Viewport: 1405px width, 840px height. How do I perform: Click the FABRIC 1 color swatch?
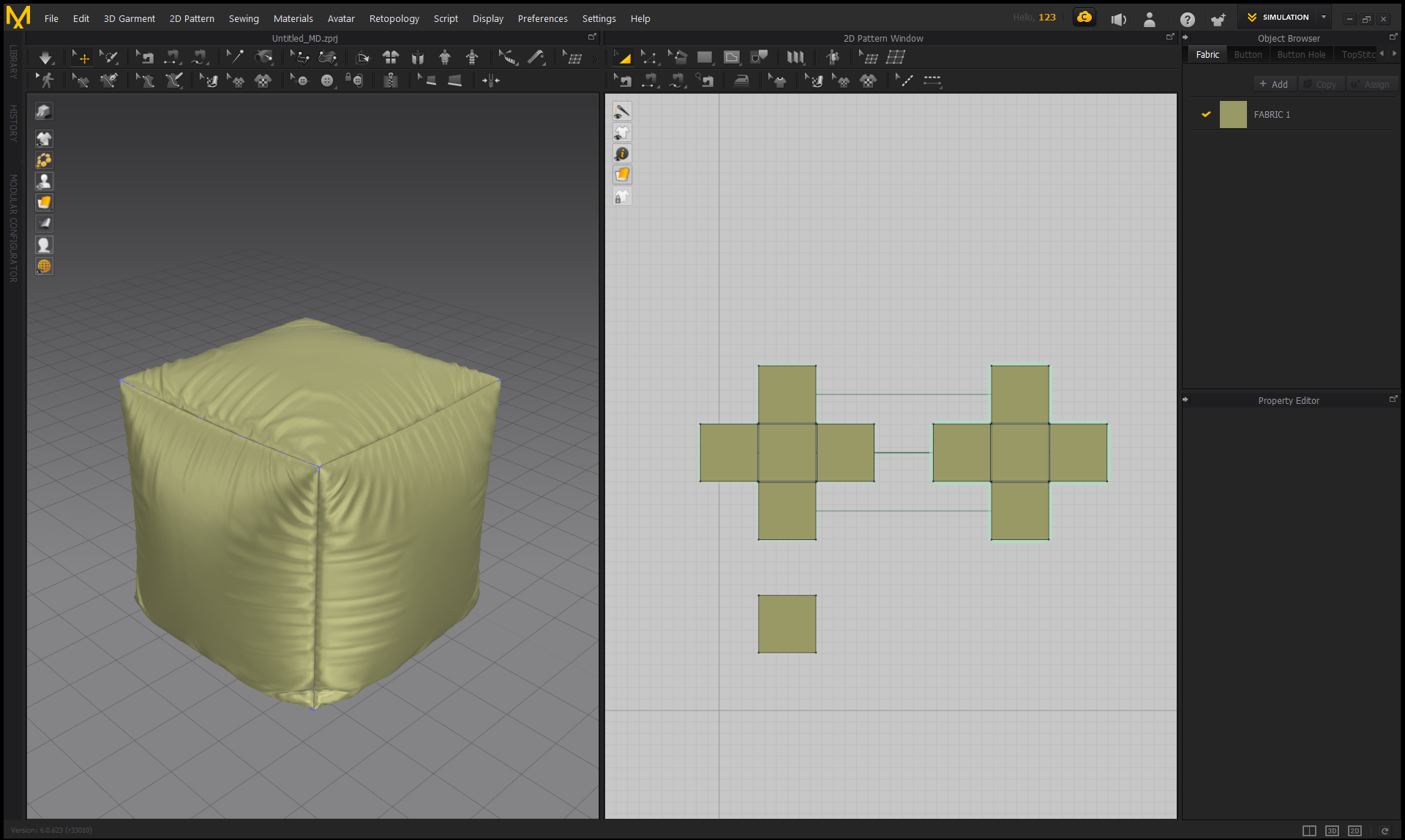point(1233,115)
